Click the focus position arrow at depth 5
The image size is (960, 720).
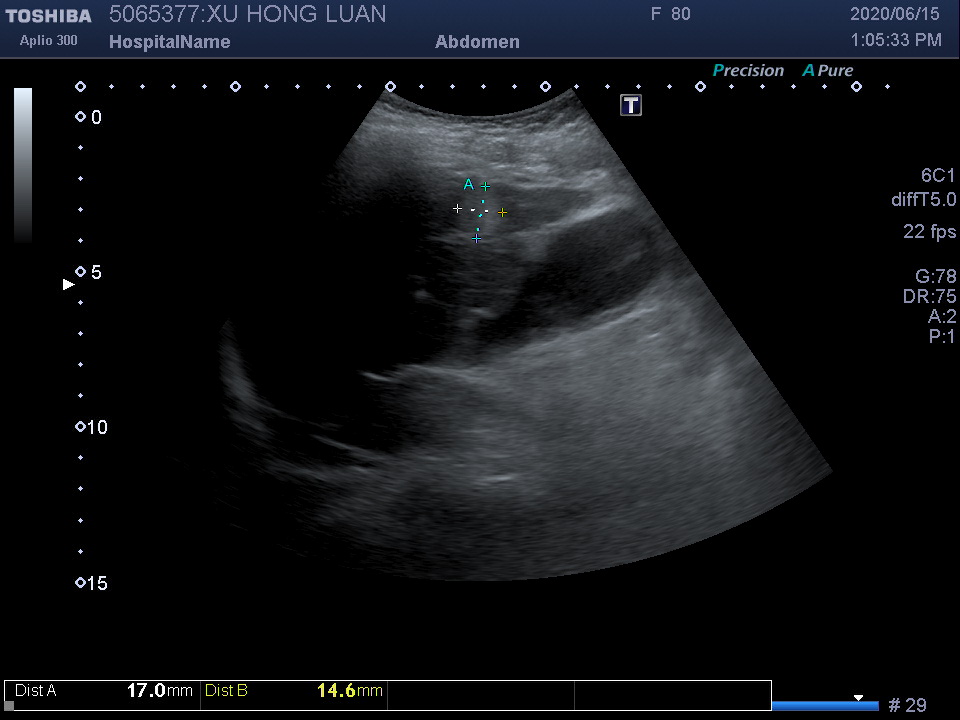68,284
